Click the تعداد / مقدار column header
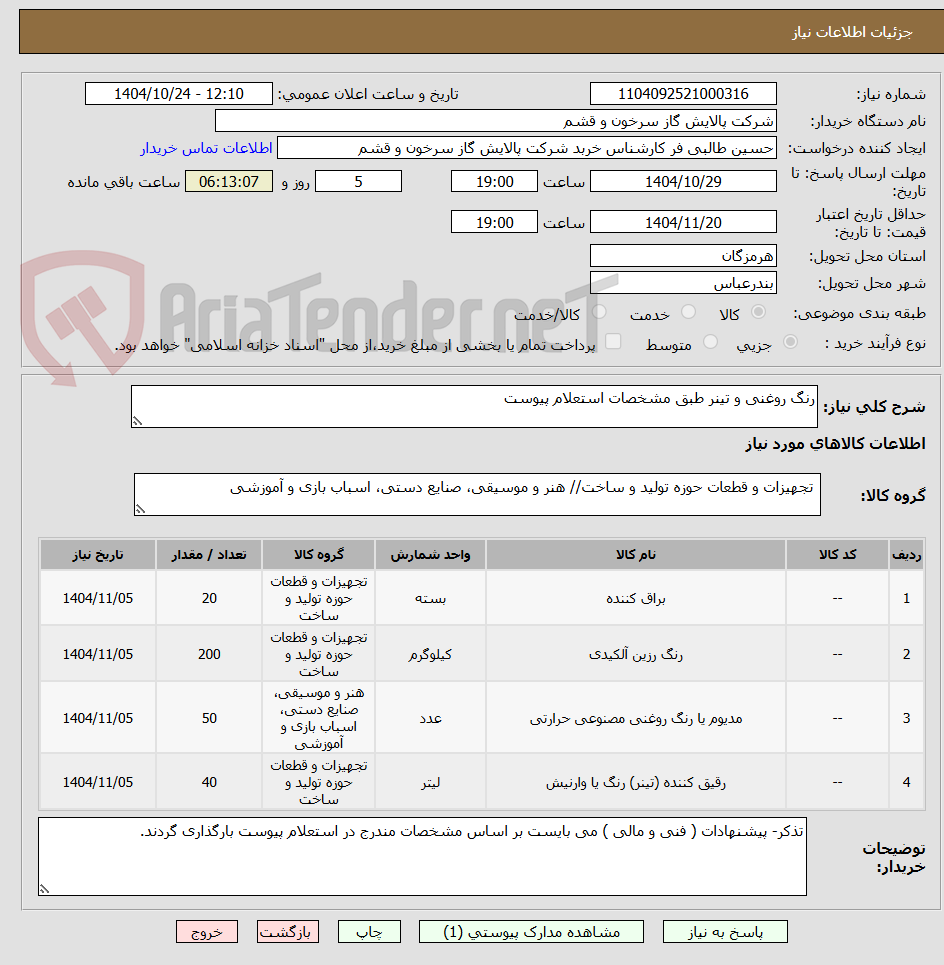The width and height of the screenshot is (944, 965). tap(209, 555)
